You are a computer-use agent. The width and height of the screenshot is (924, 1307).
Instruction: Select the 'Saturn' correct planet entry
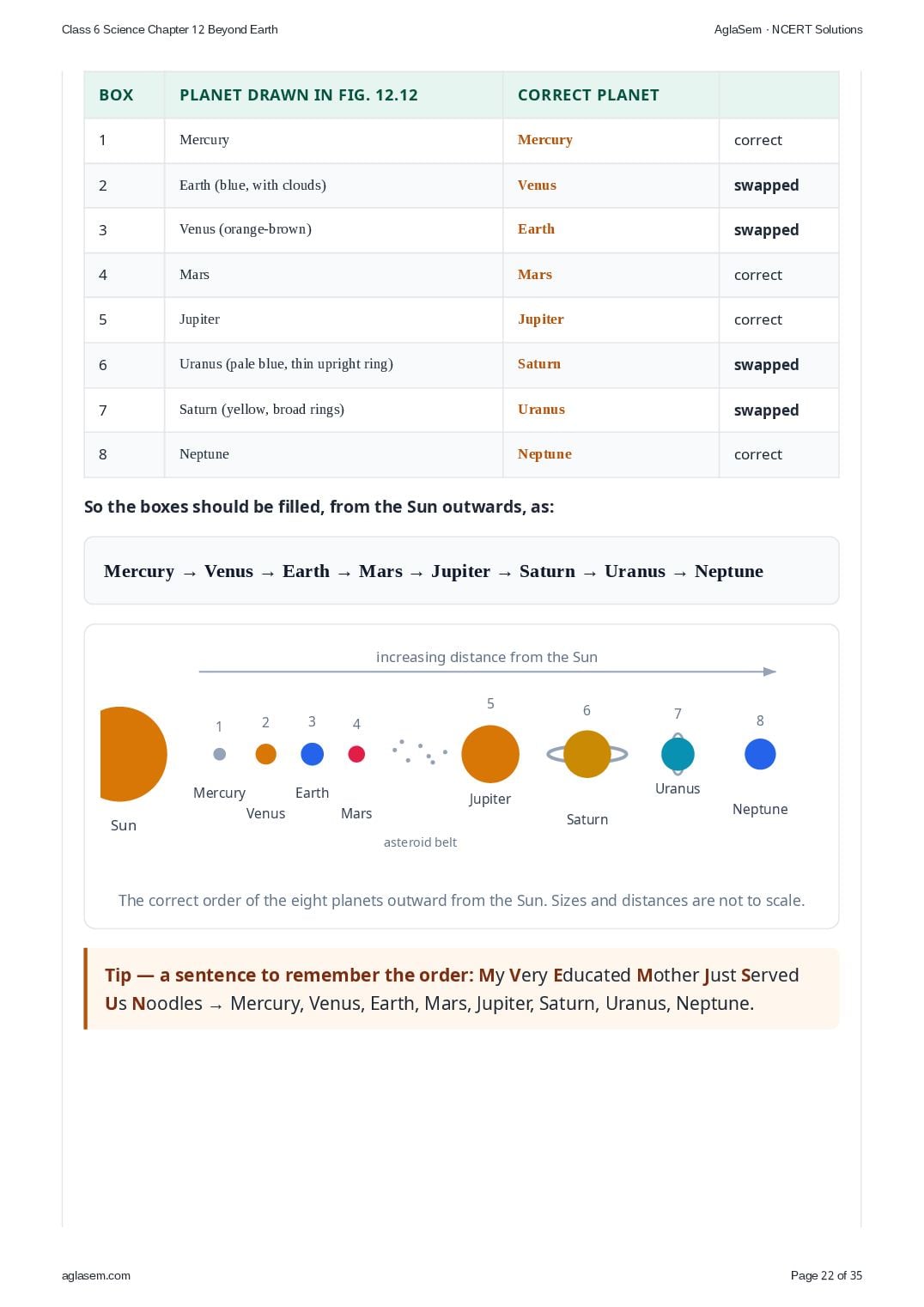pyautogui.click(x=539, y=364)
